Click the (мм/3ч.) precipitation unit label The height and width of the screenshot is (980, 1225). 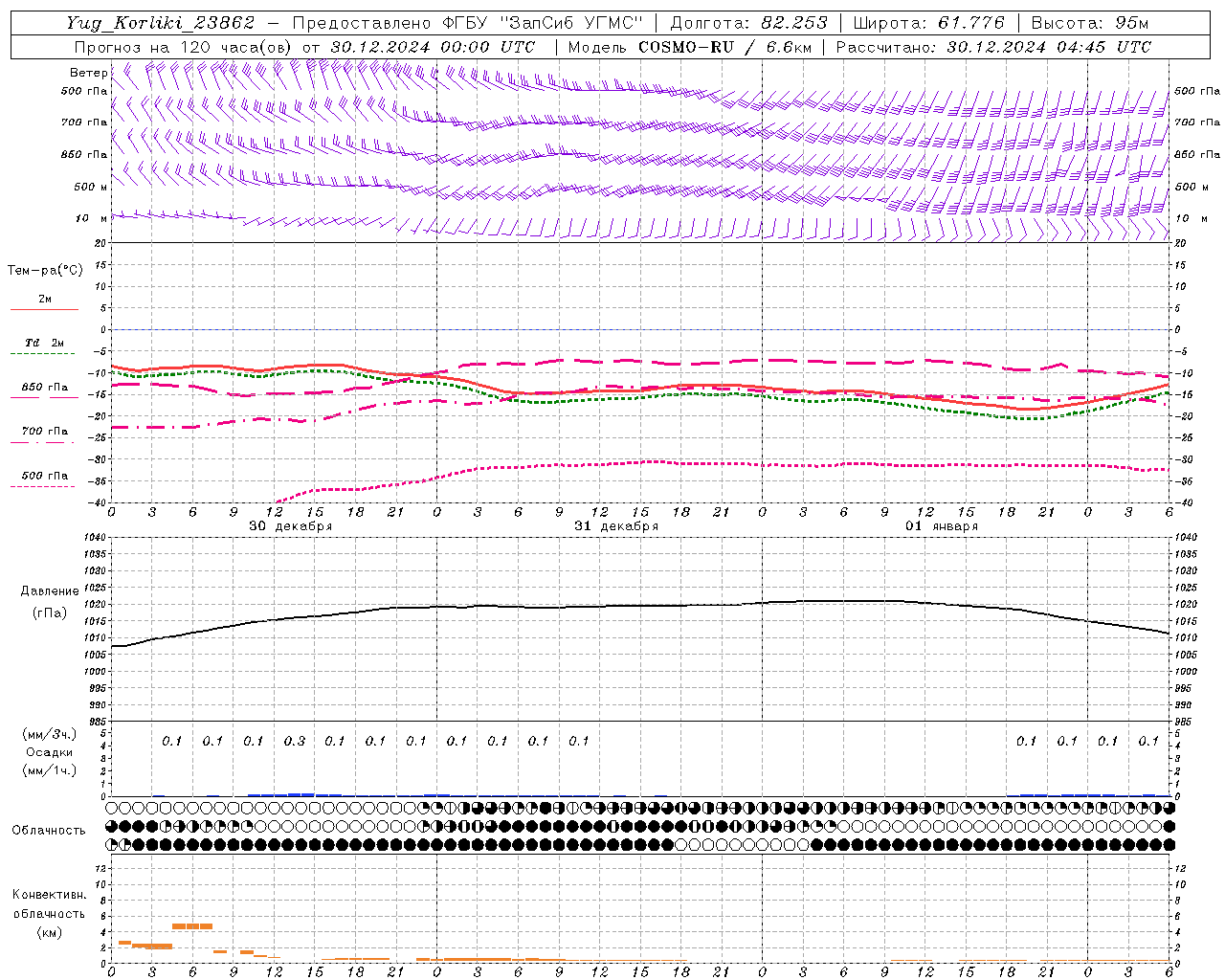pyautogui.click(x=50, y=734)
